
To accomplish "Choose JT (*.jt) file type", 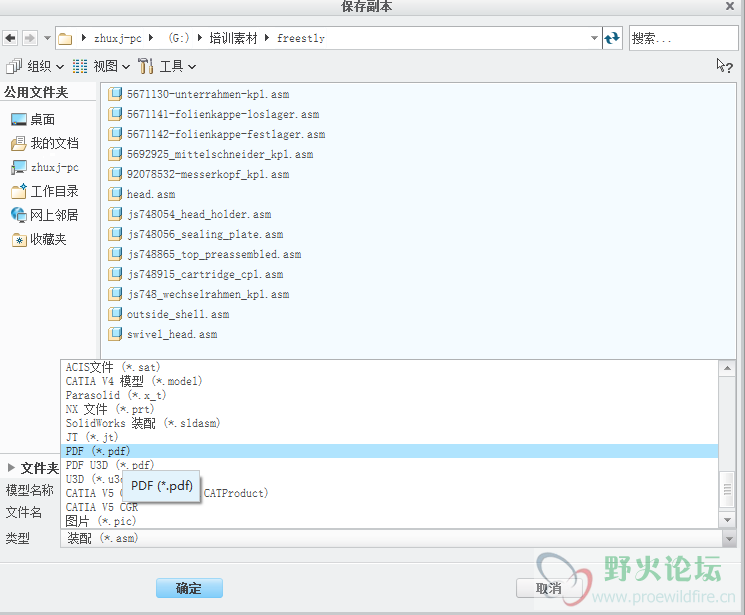I will [x=389, y=437].
